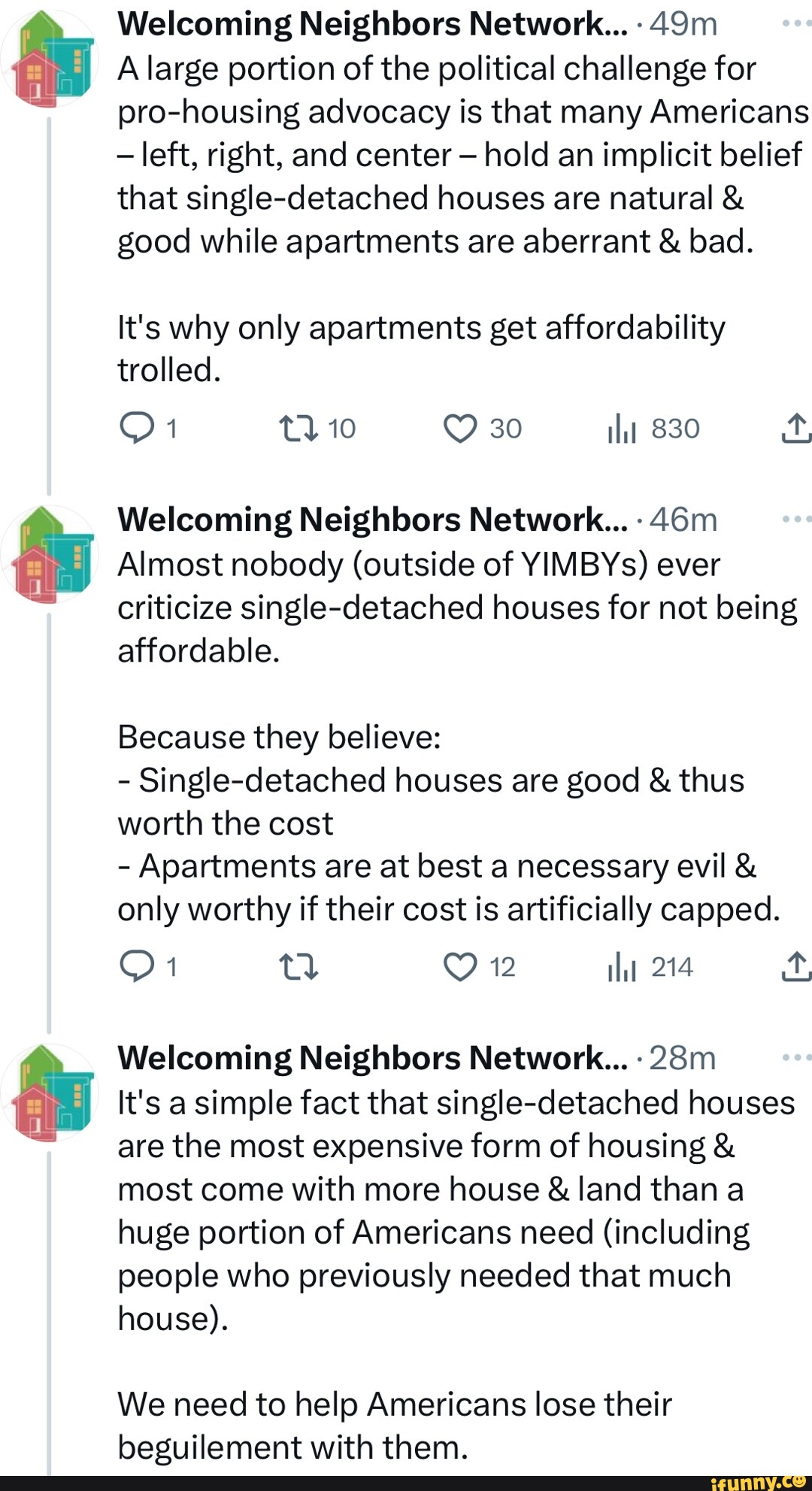The width and height of the screenshot is (812, 1491).
Task: Like the tweet with 12 likes
Action: [x=460, y=967]
